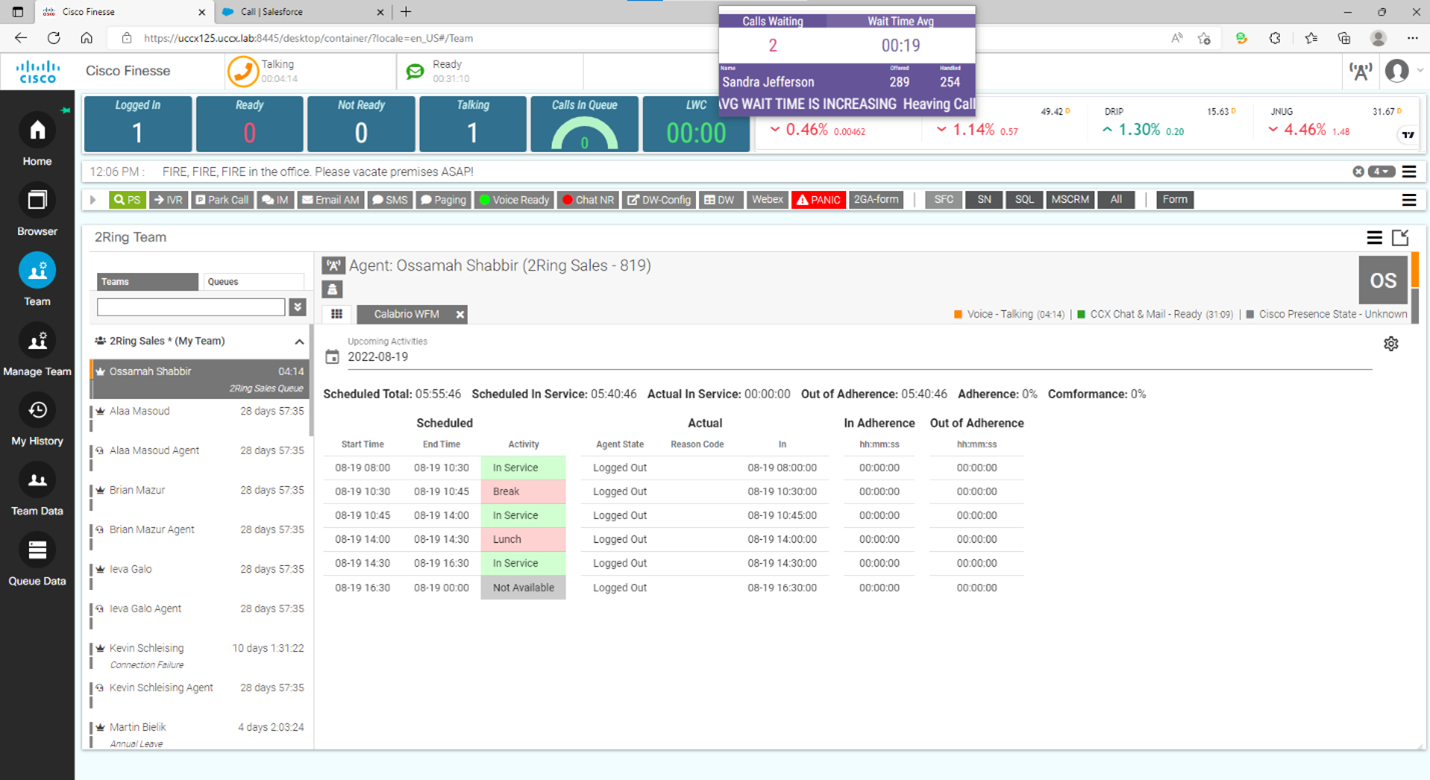Screen dimensions: 1430x780
Task: Open Queue Data from the sidebar
Action: pyautogui.click(x=37, y=551)
